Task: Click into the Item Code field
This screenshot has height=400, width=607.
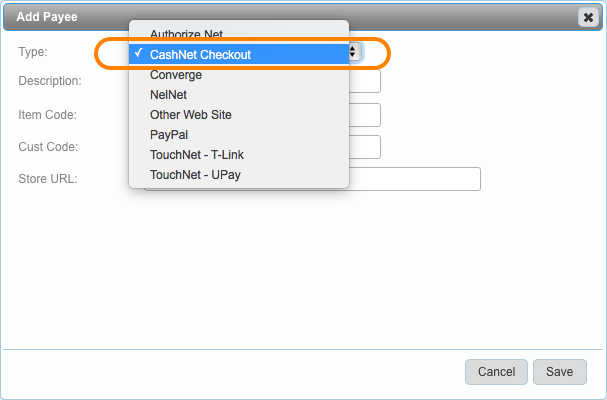Action: [x=365, y=115]
